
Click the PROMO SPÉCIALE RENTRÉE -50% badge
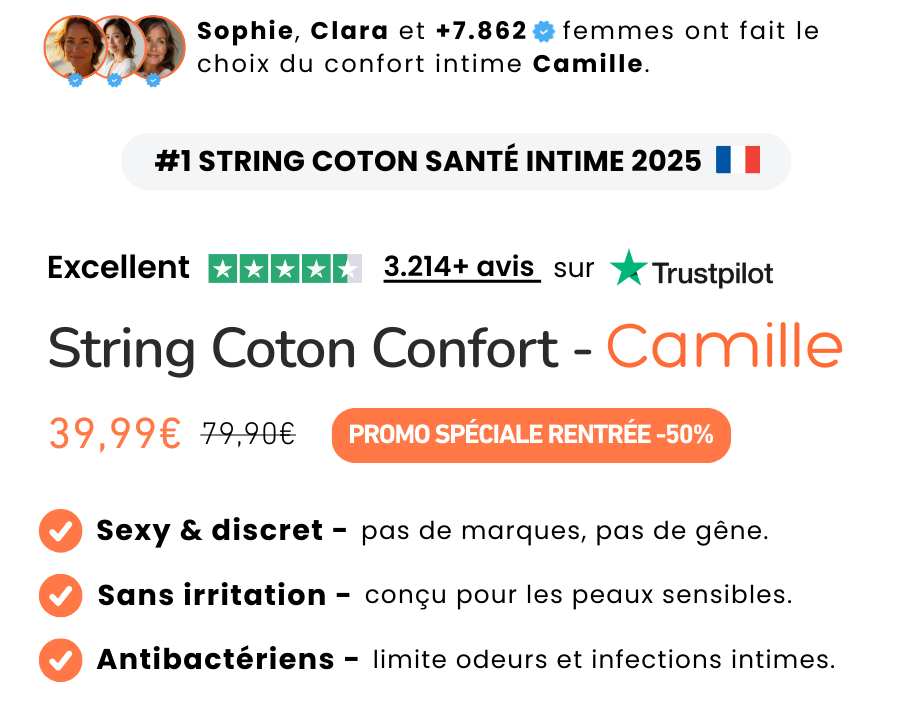coord(531,435)
